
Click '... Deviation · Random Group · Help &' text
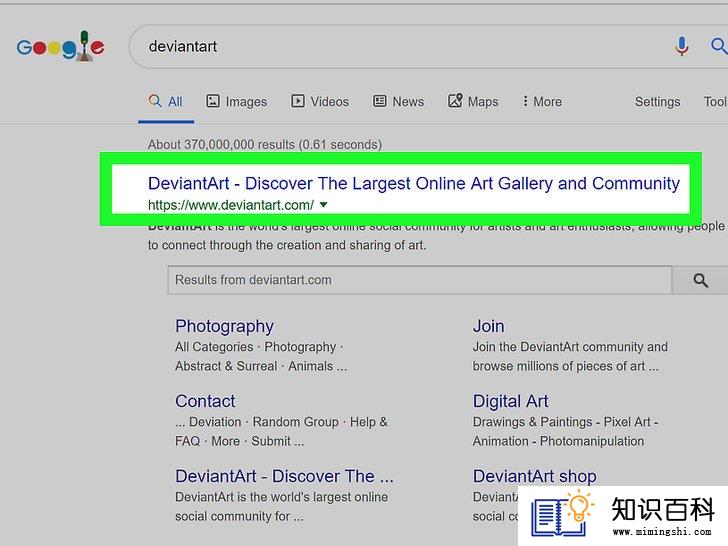coord(281,422)
